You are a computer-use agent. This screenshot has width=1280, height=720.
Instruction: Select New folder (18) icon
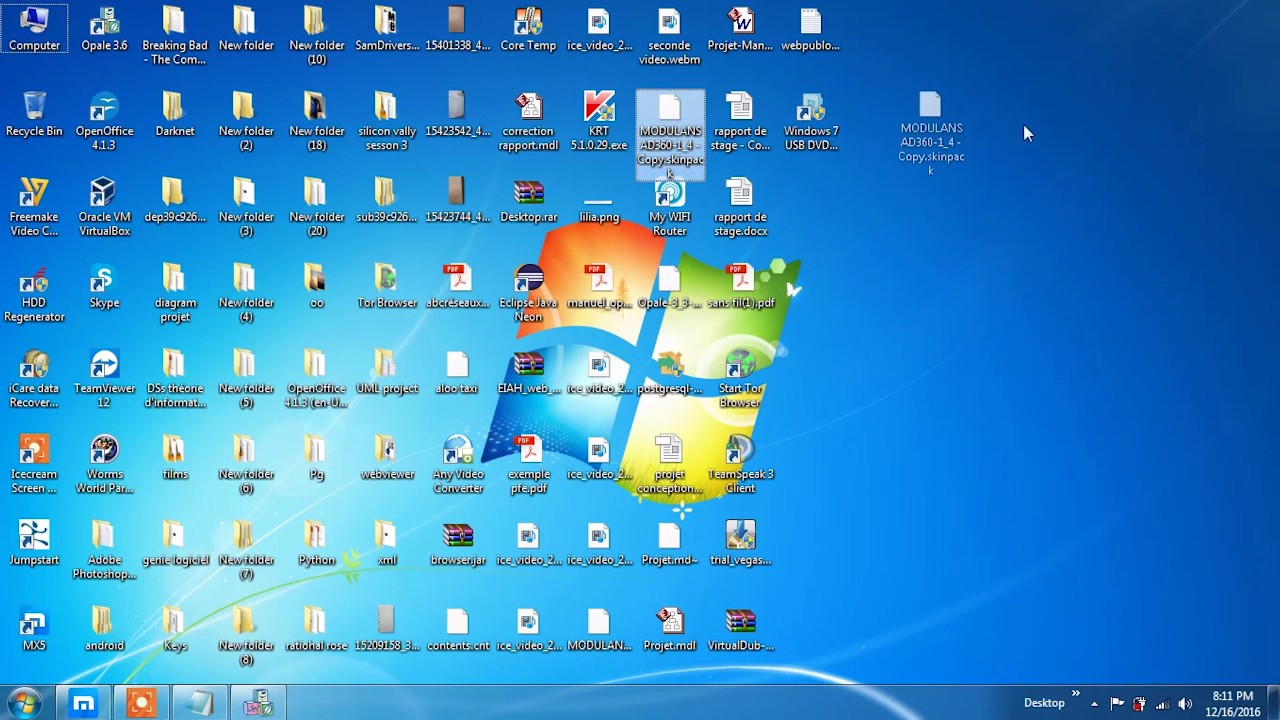point(316,122)
